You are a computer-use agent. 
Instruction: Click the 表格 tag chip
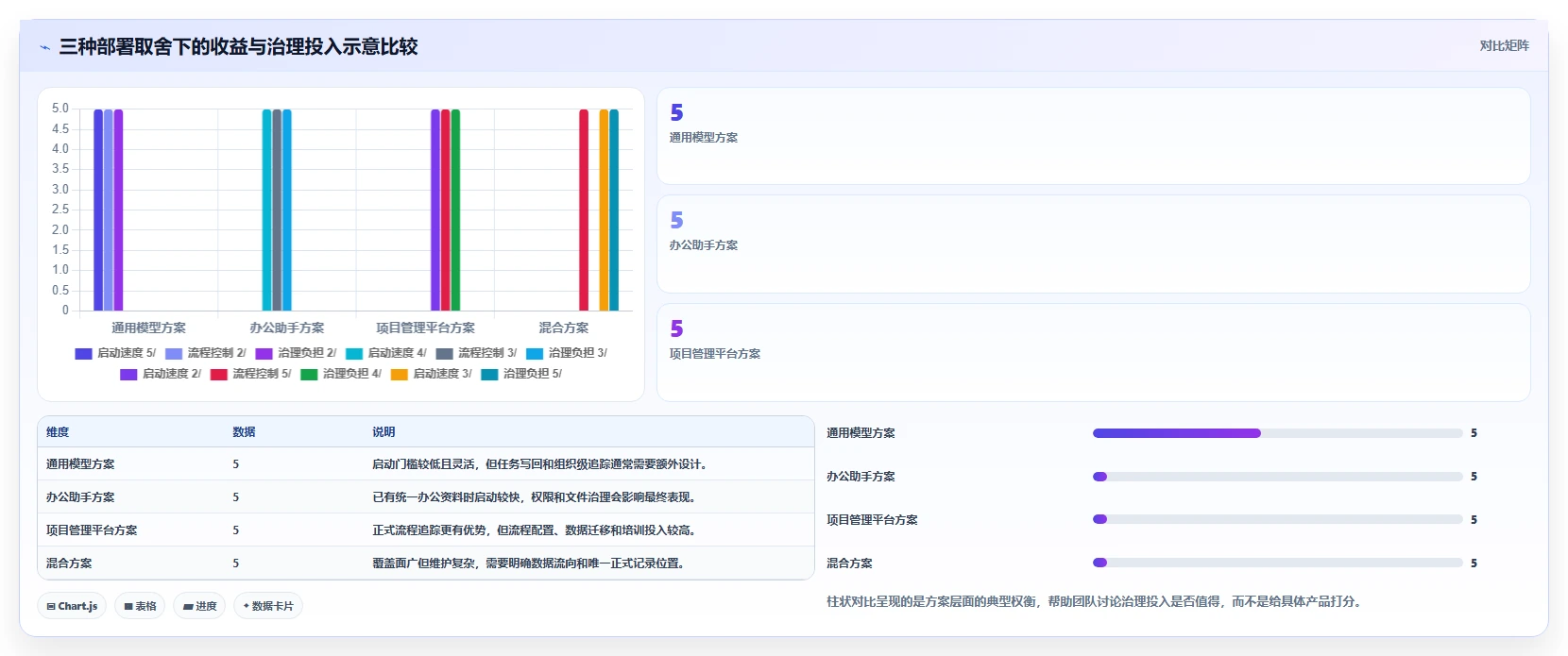(140, 606)
